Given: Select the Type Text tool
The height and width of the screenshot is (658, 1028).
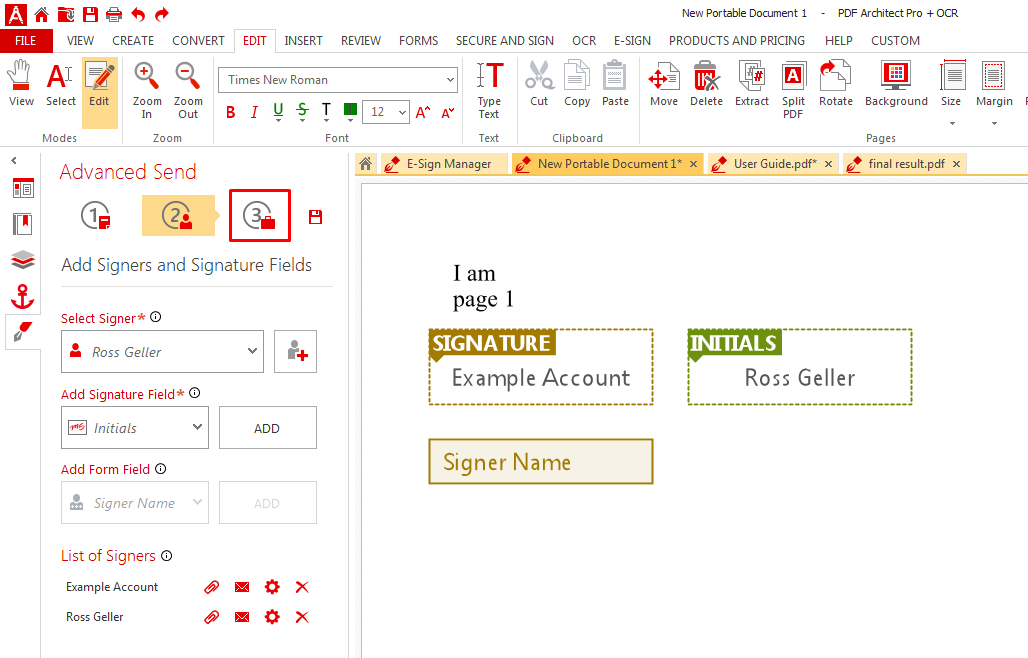Looking at the screenshot, I should (x=489, y=90).
